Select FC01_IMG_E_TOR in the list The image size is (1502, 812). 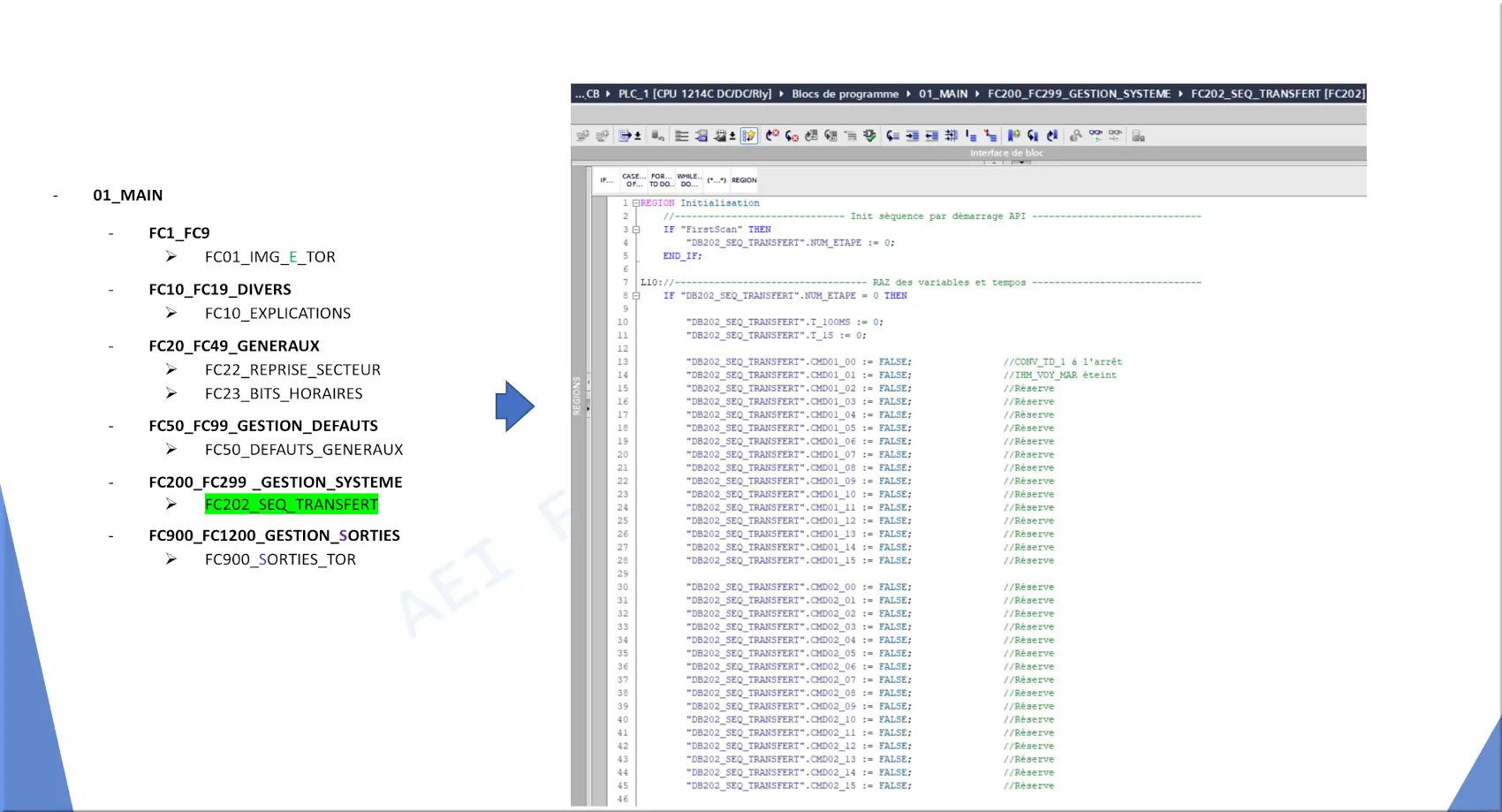coord(270,257)
